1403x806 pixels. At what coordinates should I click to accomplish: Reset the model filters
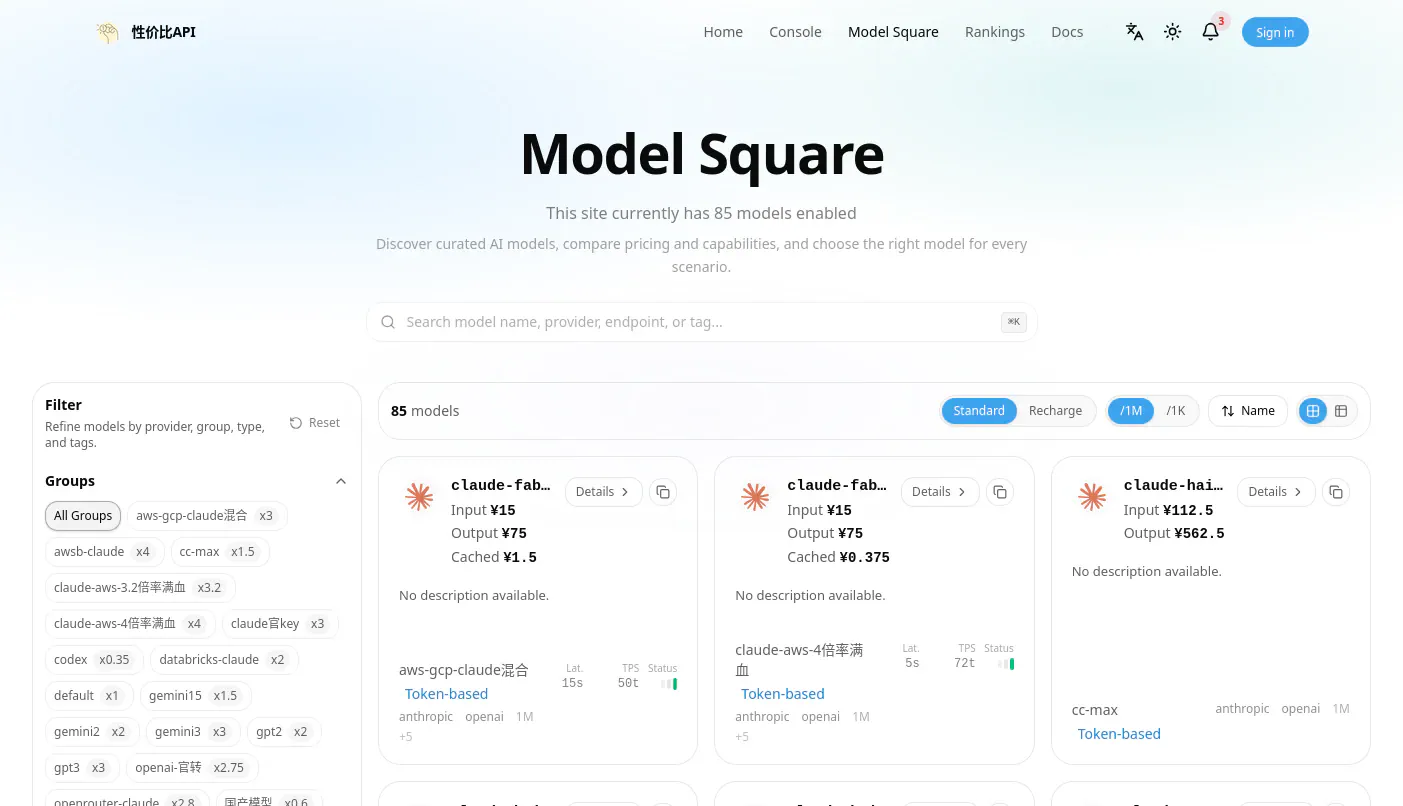315,423
